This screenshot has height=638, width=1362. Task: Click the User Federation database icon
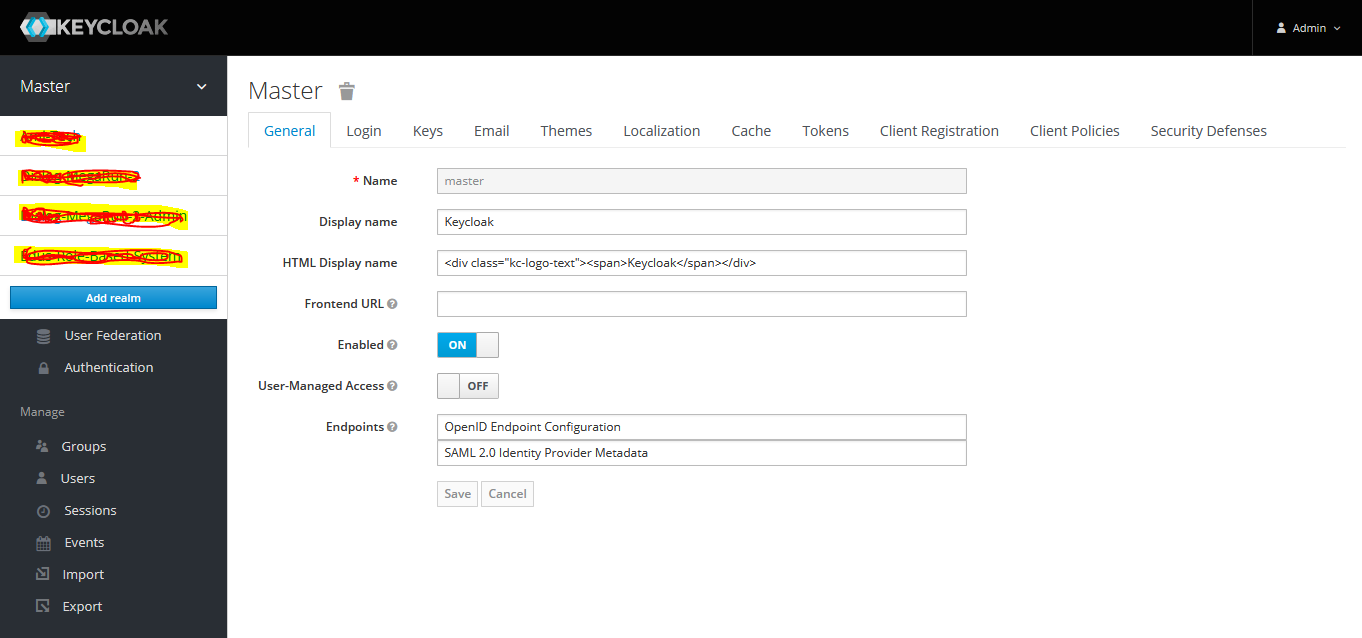[43, 336]
